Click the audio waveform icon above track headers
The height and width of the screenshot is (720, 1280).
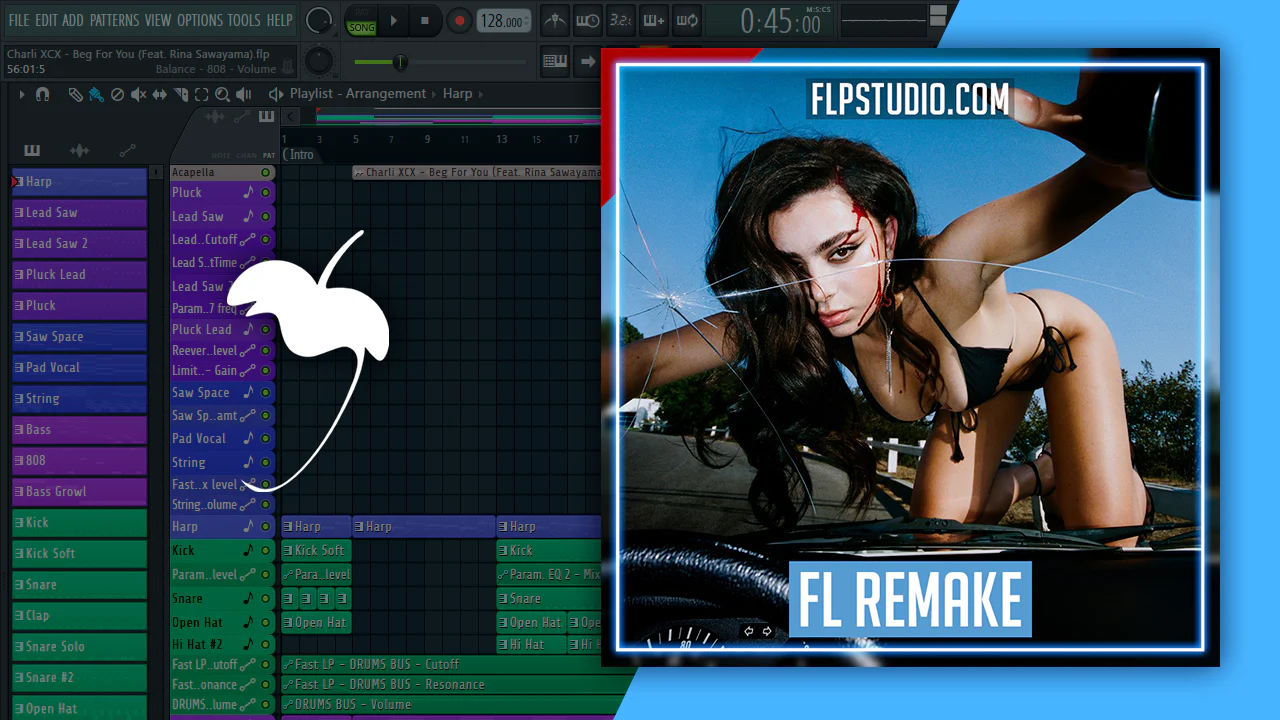click(214, 117)
